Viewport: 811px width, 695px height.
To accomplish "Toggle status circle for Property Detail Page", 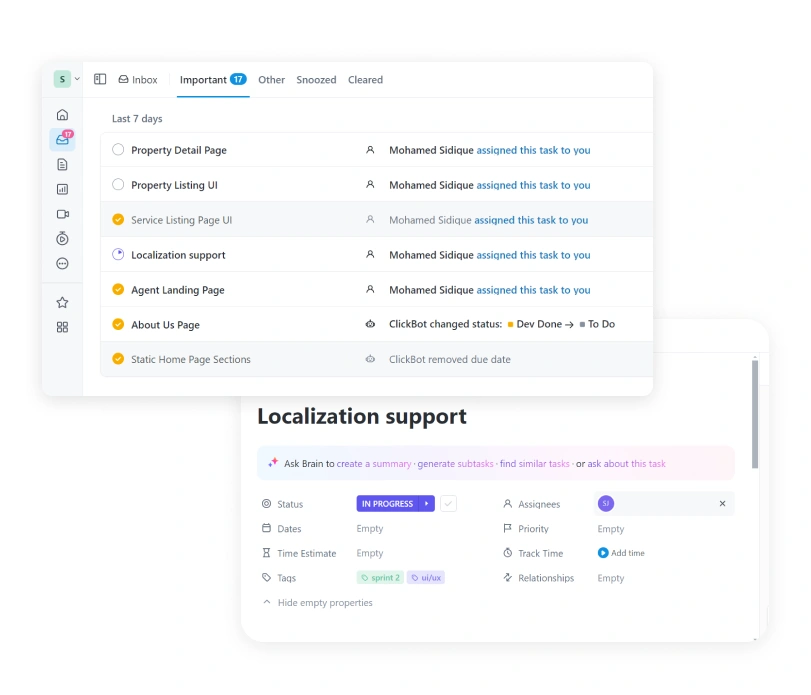I will coord(118,149).
